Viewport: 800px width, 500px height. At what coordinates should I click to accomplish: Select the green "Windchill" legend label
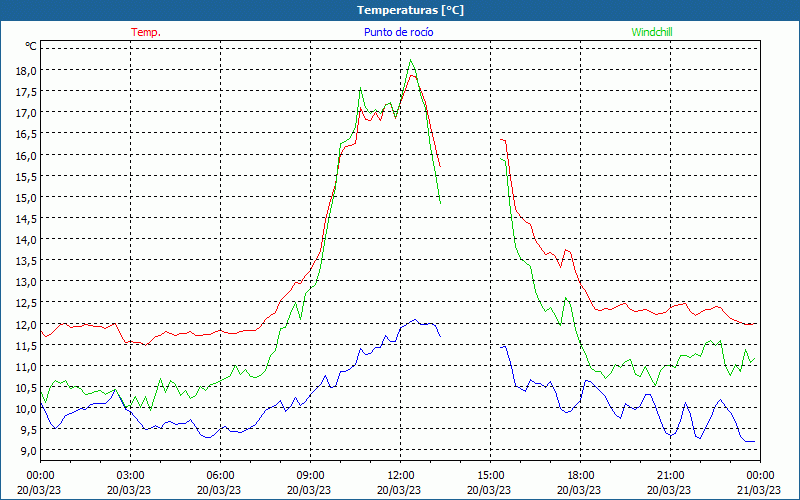coord(652,32)
